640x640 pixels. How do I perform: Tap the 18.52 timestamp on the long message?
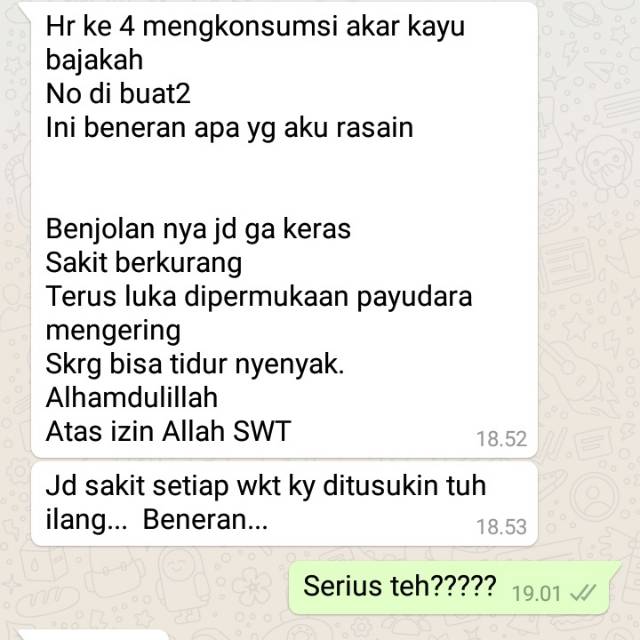pos(502,439)
